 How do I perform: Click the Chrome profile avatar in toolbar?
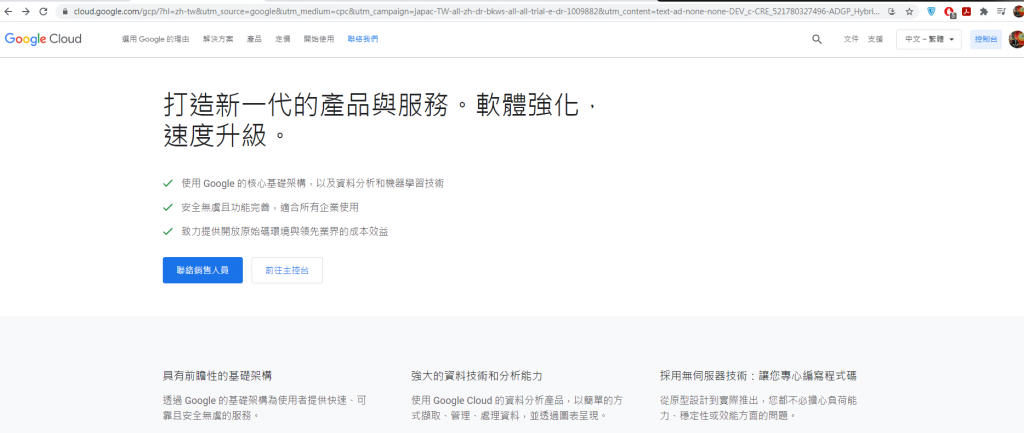click(1017, 12)
